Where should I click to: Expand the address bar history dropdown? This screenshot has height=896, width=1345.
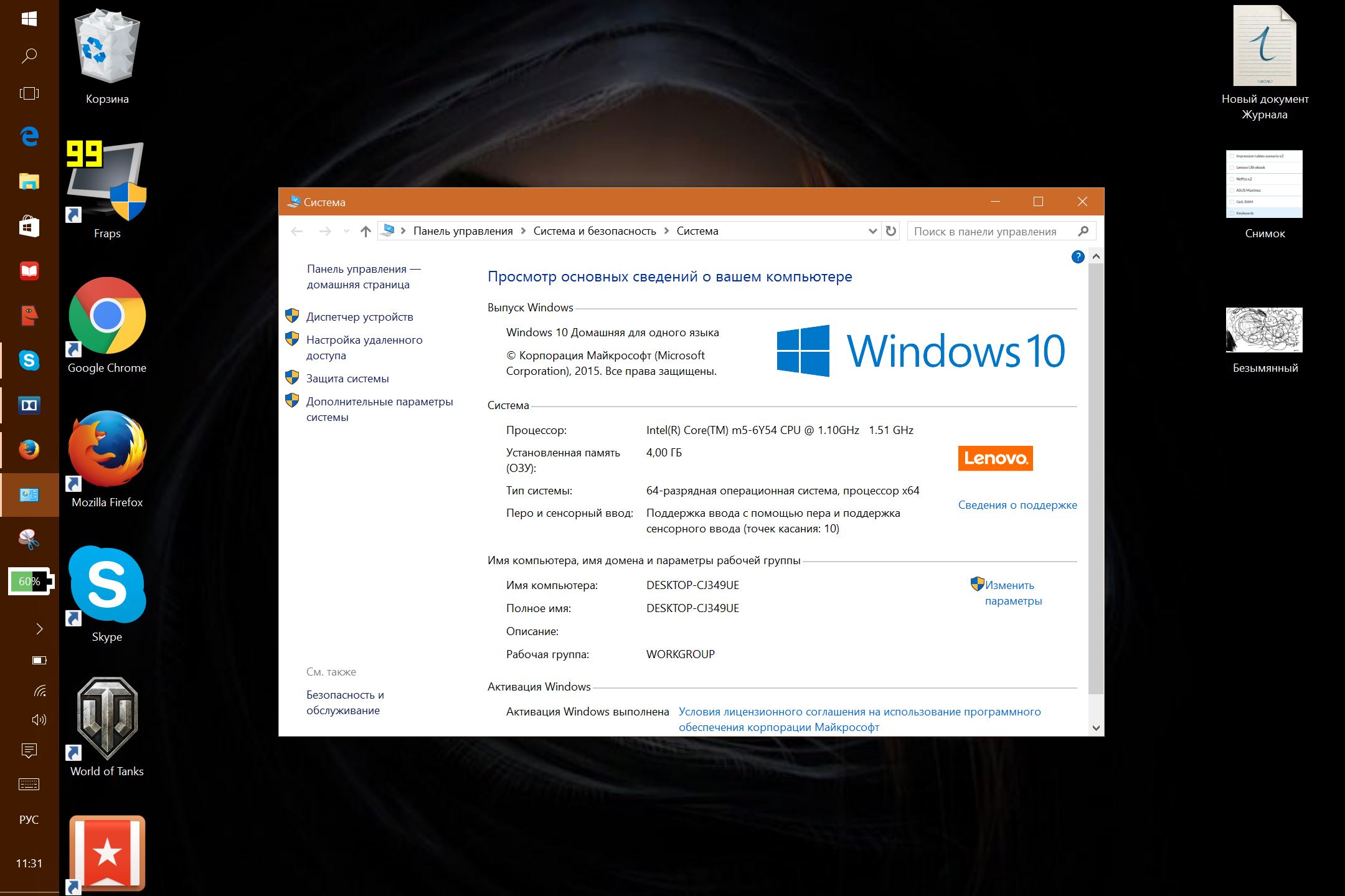coord(873,231)
